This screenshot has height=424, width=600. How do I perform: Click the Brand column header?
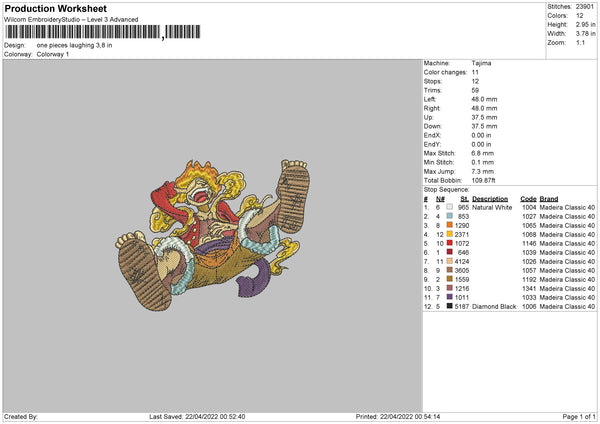(549, 199)
